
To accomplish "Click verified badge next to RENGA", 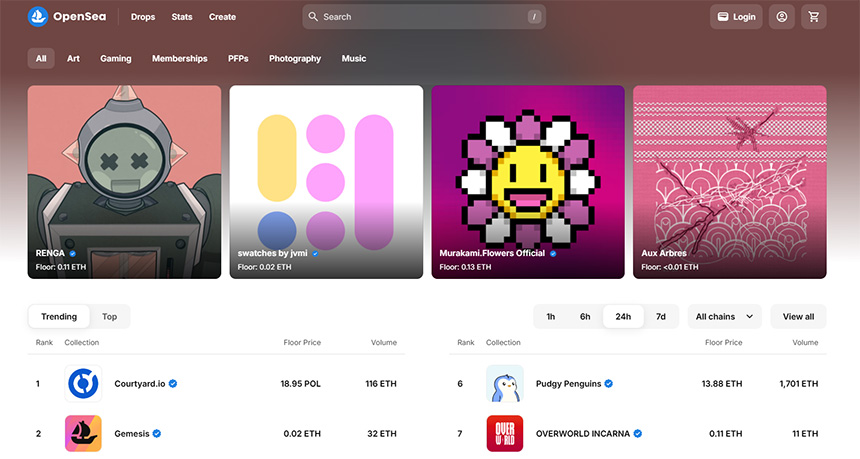I will tap(72, 253).
